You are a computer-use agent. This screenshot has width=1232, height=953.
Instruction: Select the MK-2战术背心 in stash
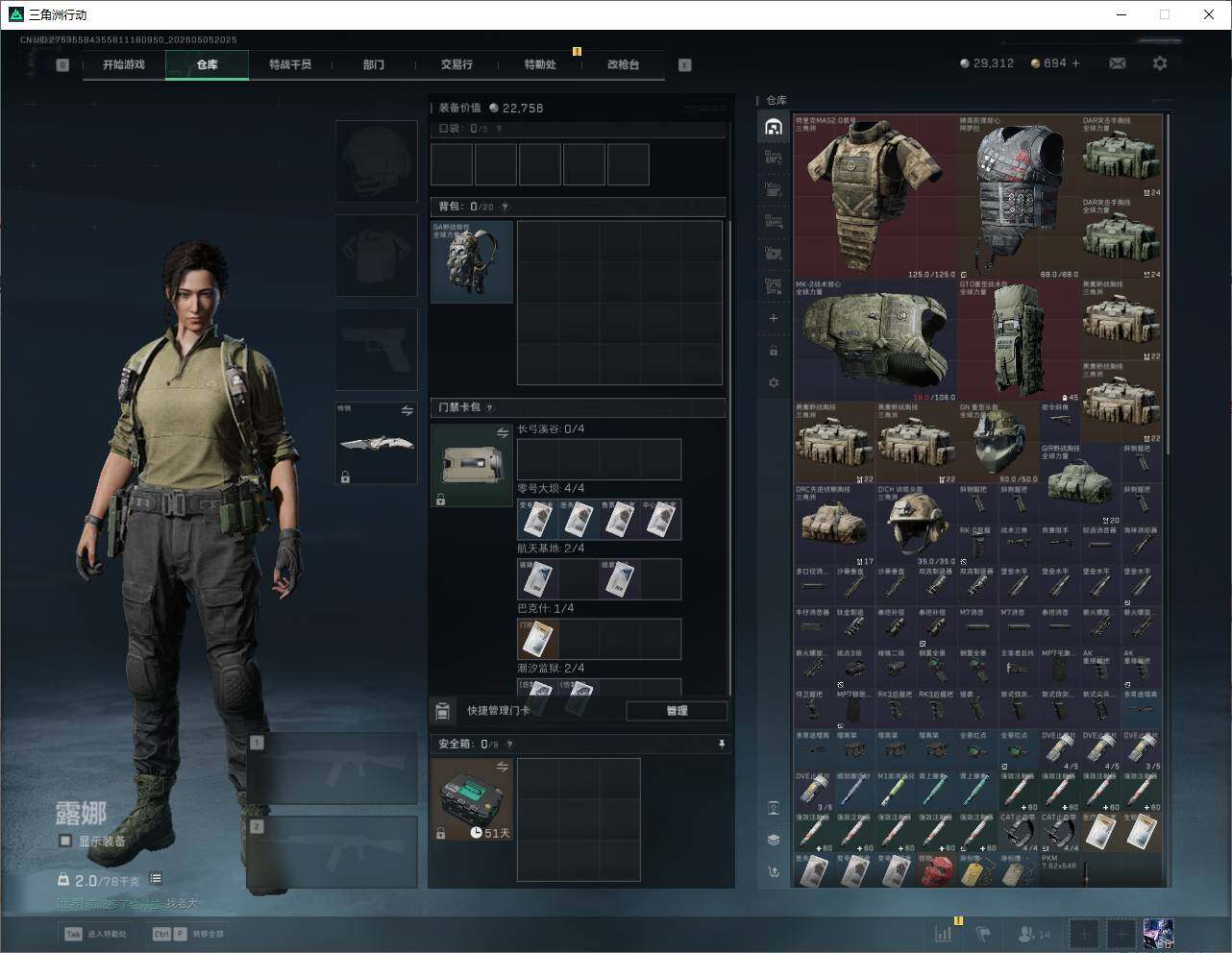875,340
